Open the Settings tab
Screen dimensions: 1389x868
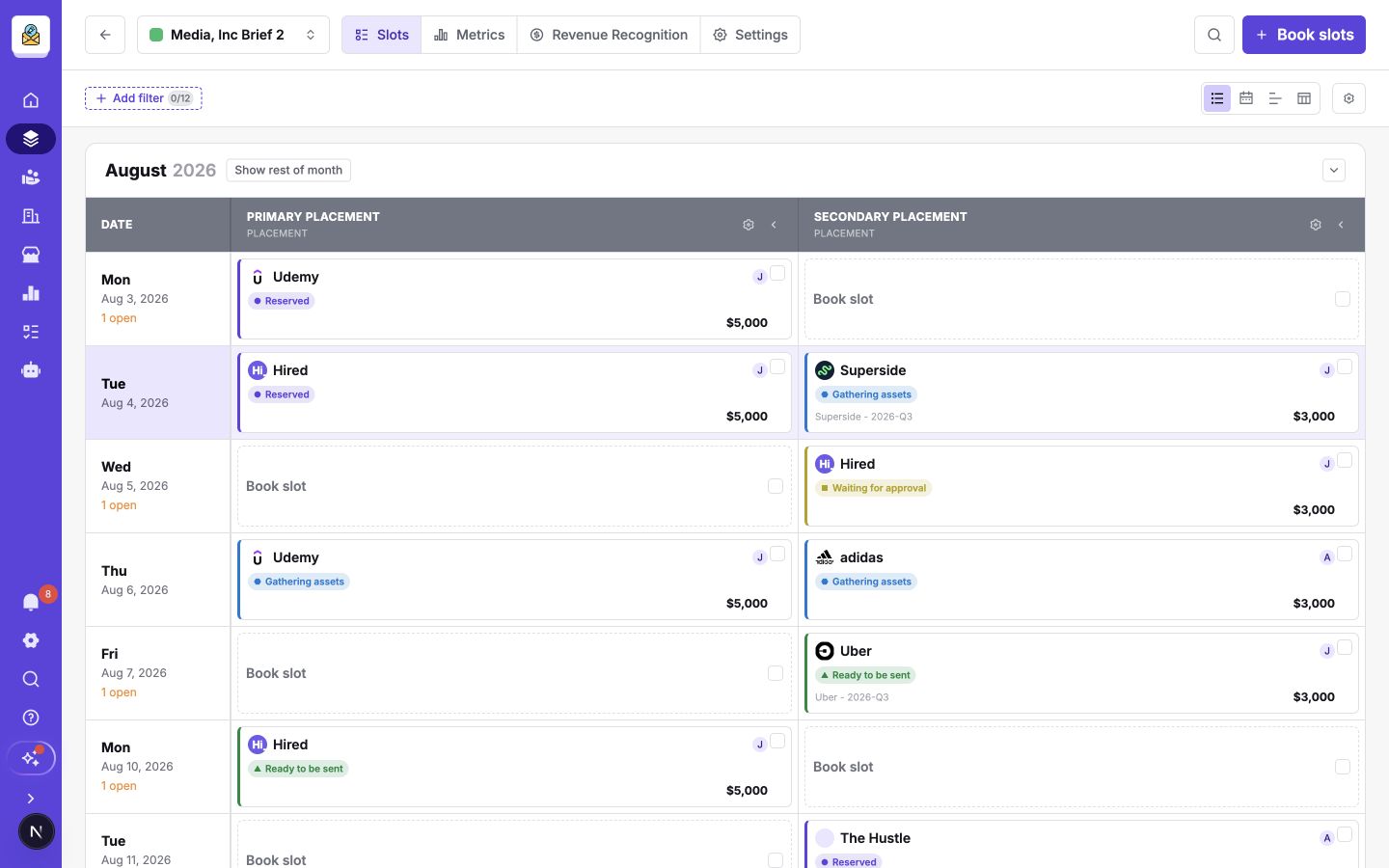pyautogui.click(x=750, y=35)
